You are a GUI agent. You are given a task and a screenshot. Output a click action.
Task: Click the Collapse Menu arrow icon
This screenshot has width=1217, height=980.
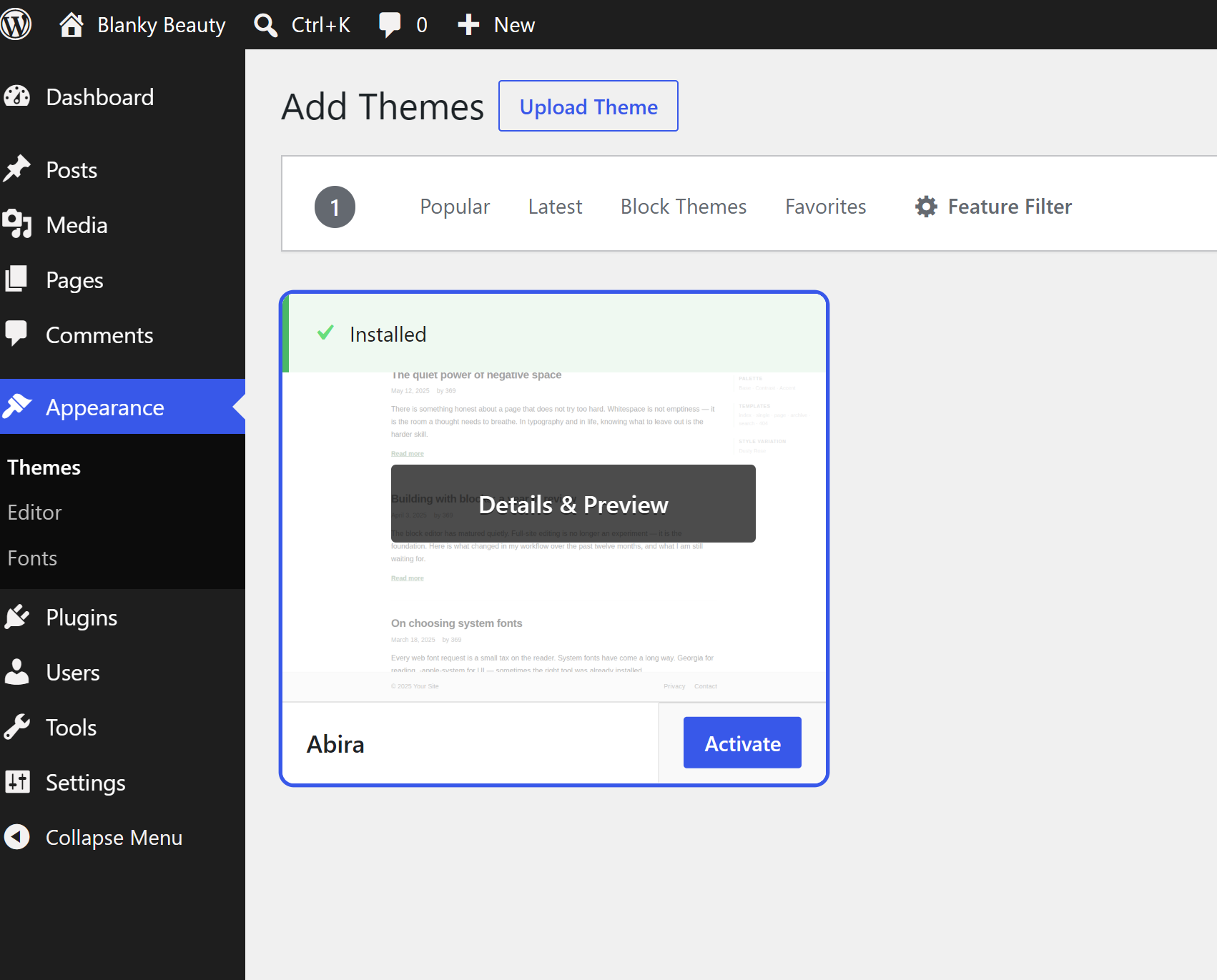[x=17, y=837]
